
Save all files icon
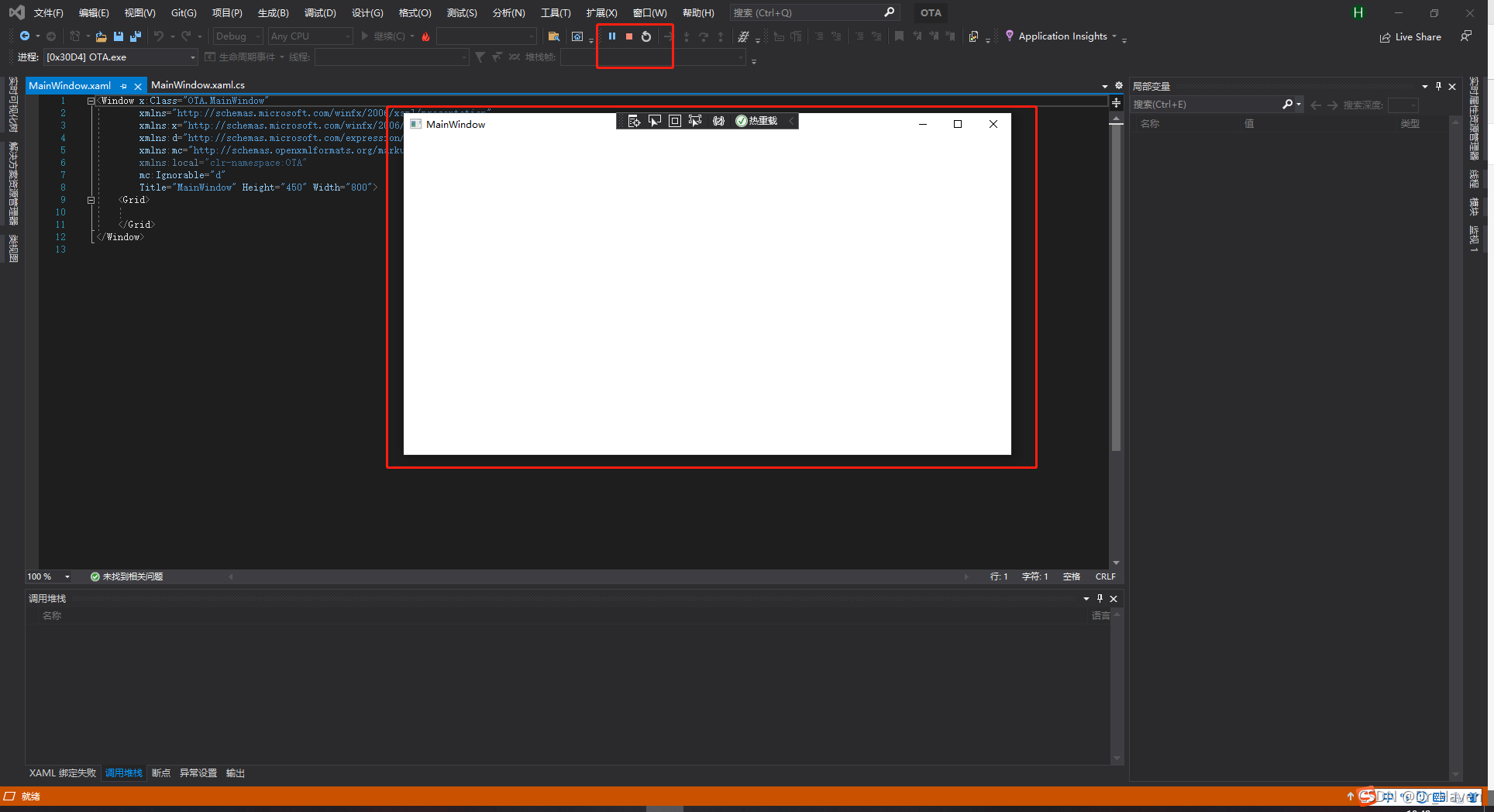pyautogui.click(x=136, y=36)
